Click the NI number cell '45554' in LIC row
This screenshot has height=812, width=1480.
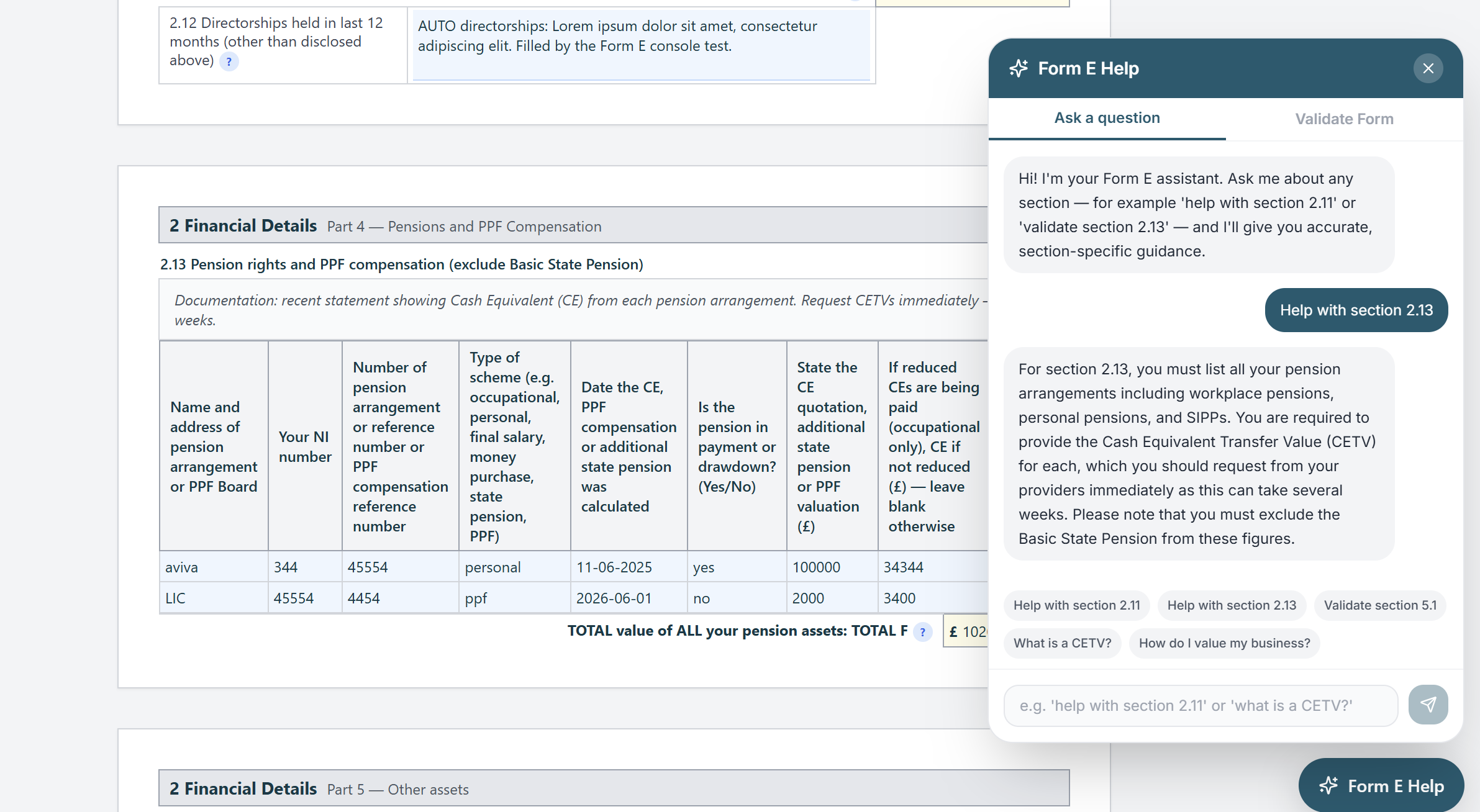click(x=305, y=598)
